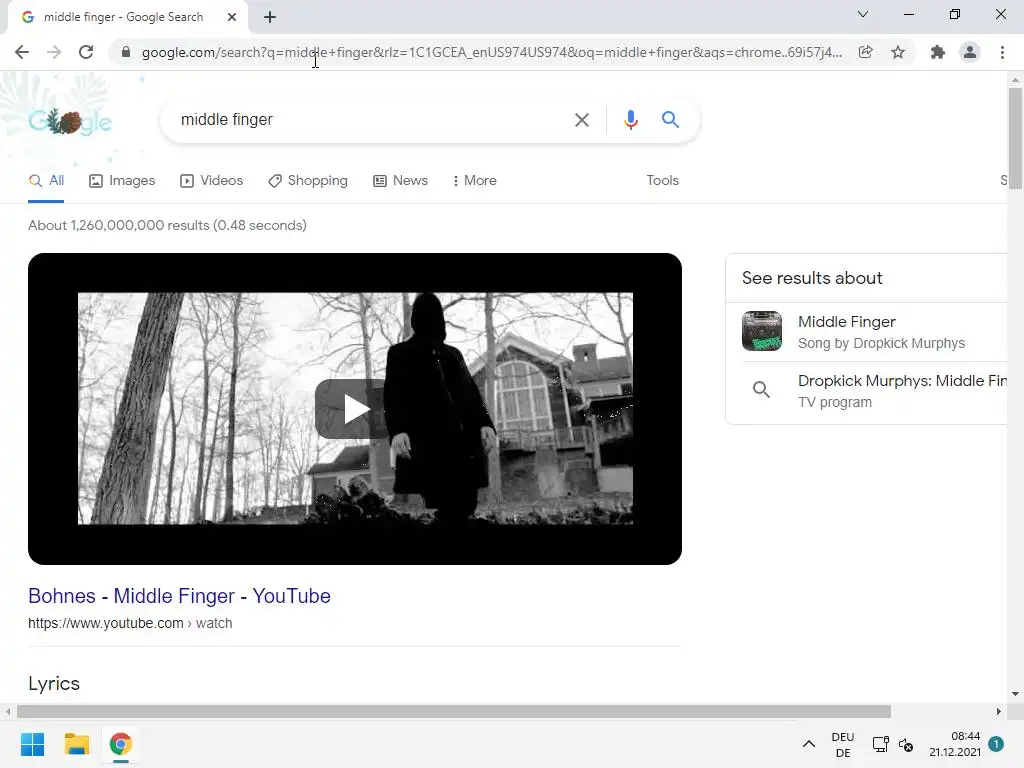Open the search Tools options

(662, 180)
